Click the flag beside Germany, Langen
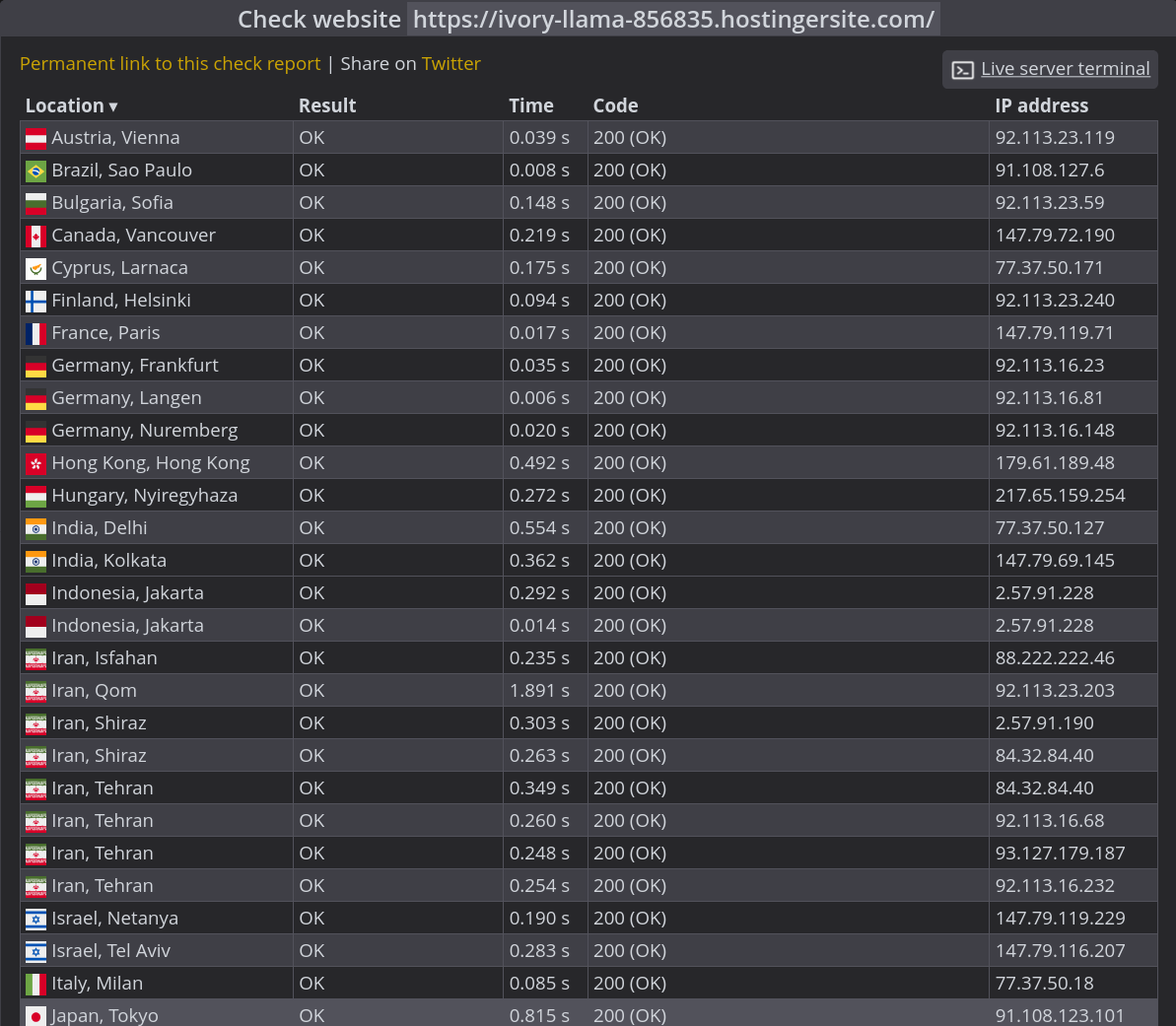The image size is (1176, 1026). click(35, 399)
